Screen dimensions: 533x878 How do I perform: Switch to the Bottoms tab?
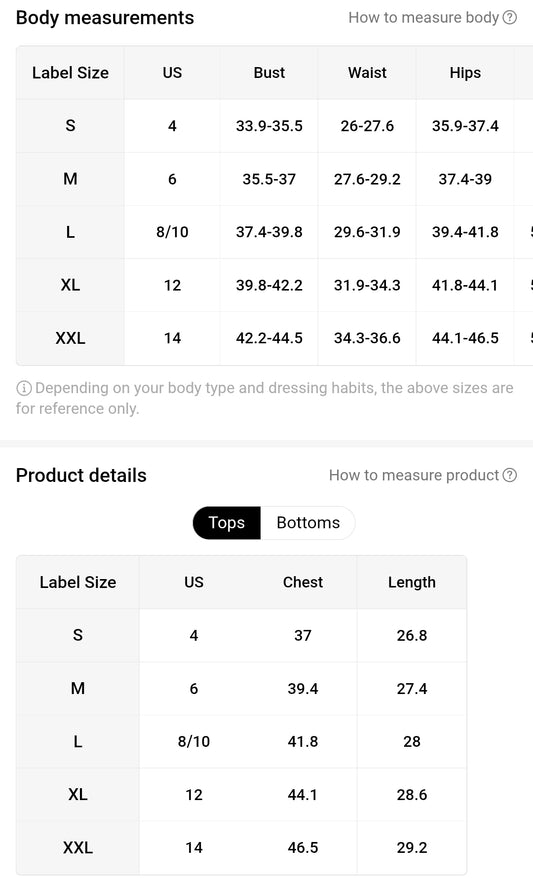(308, 522)
